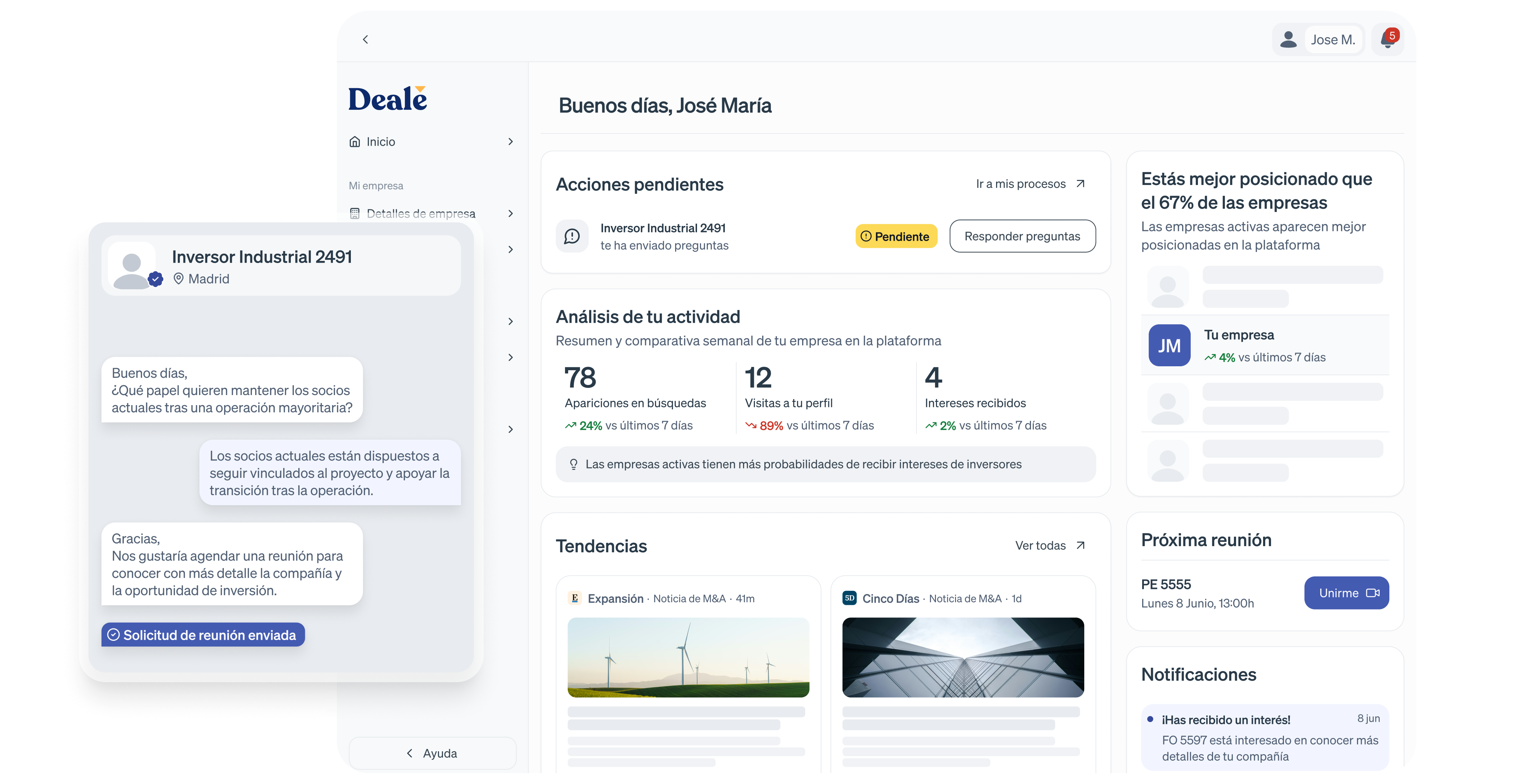Click the Cinco Días 5D logo icon
The height and width of the screenshot is (784, 1520).
(850, 598)
